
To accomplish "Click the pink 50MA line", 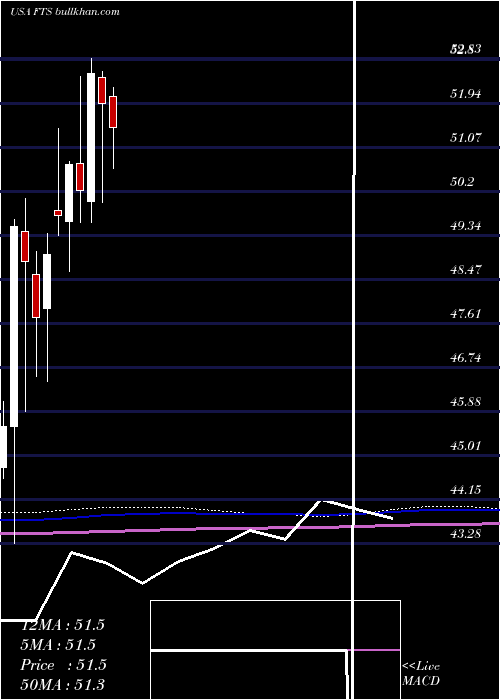I will [x=250, y=529].
